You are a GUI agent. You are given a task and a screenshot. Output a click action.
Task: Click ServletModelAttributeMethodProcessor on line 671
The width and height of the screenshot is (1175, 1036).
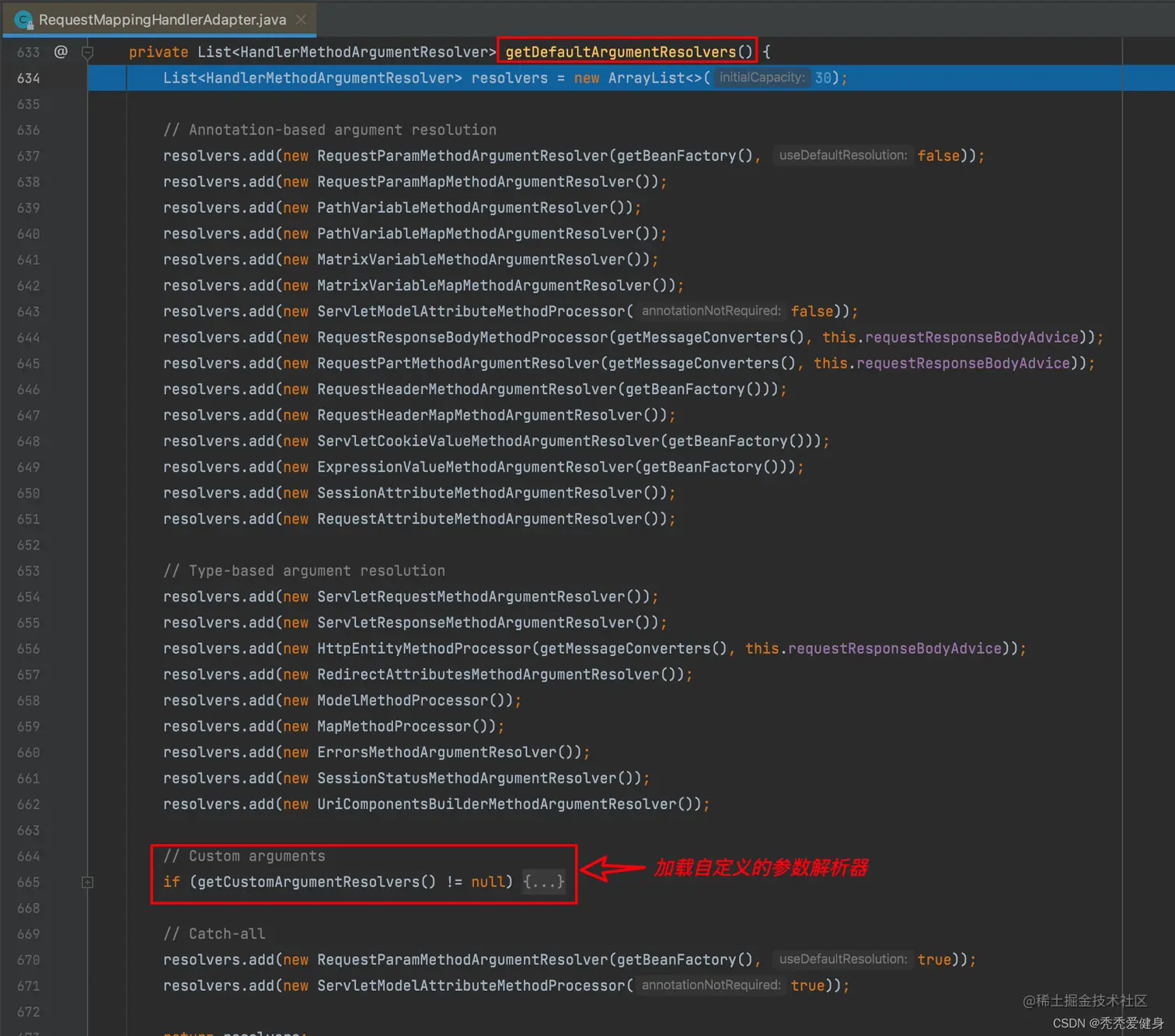click(471, 985)
